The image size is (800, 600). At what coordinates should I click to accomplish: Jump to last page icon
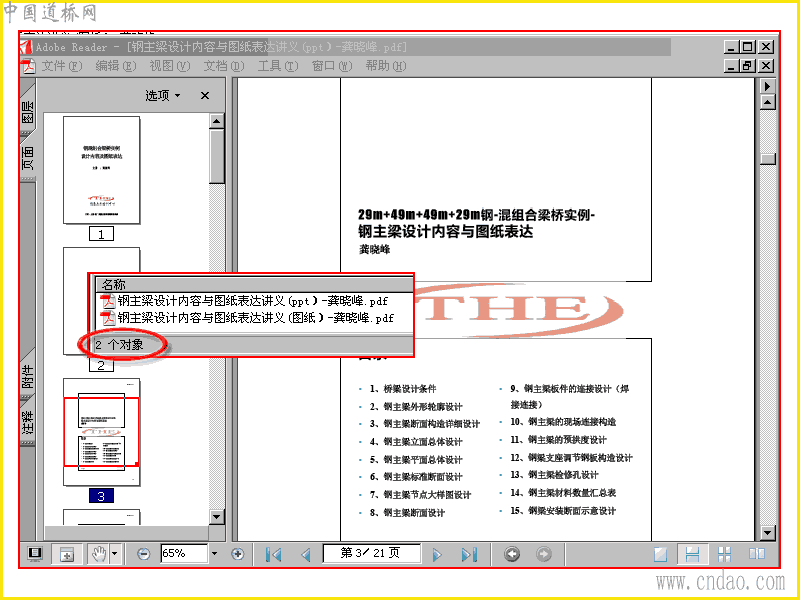tap(469, 554)
